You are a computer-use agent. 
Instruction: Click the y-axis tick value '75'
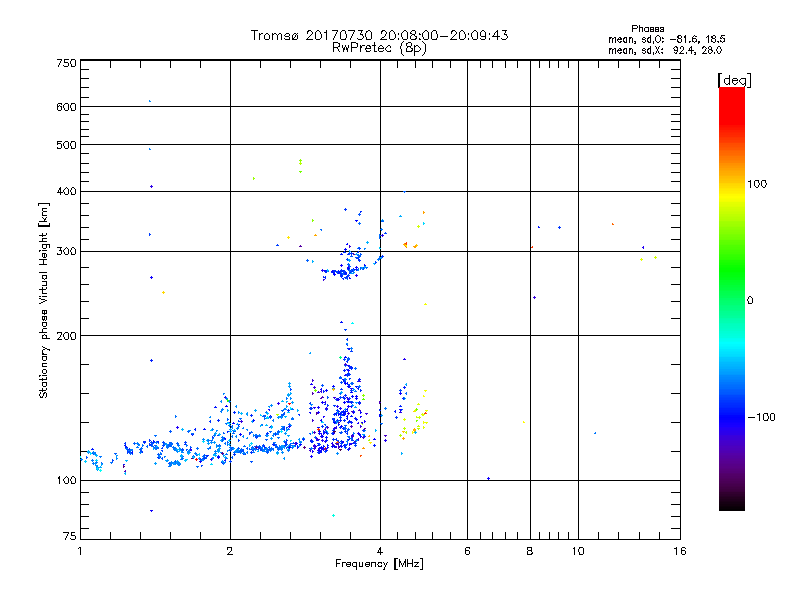tap(70, 536)
